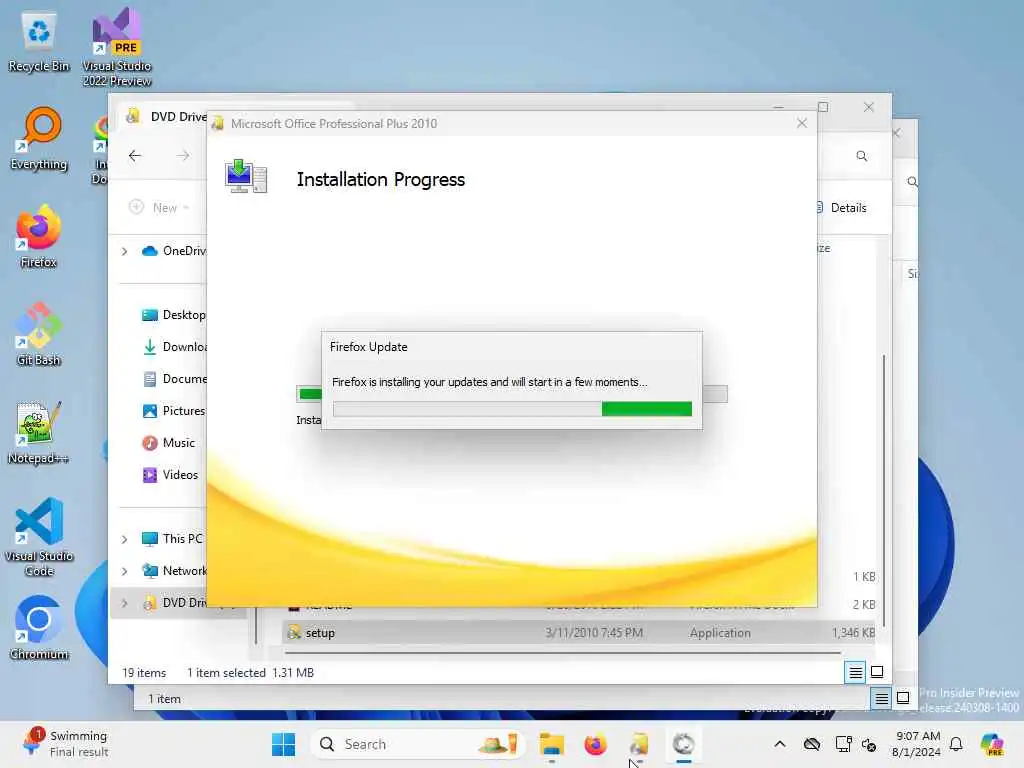Screen dimensions: 1024x768
Task: Close the Microsoft Office installer window
Action: (x=802, y=123)
